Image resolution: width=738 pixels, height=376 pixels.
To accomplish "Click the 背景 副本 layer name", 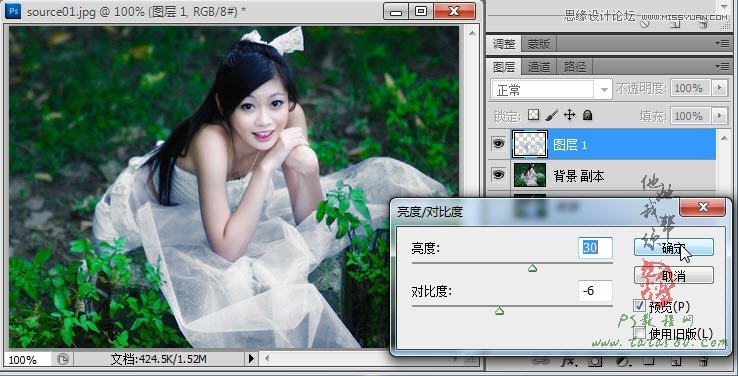I will click(x=579, y=176).
